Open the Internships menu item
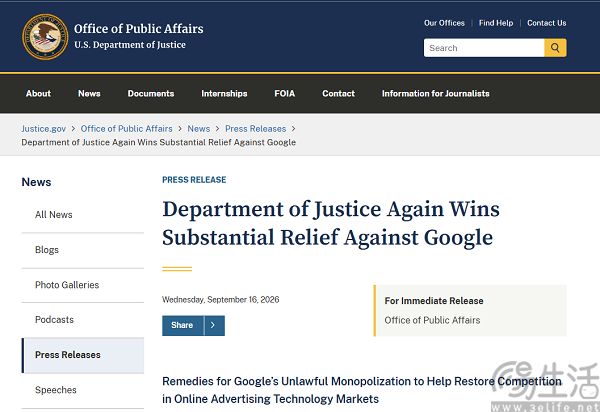Viewport: 600px width, 412px height. (224, 93)
